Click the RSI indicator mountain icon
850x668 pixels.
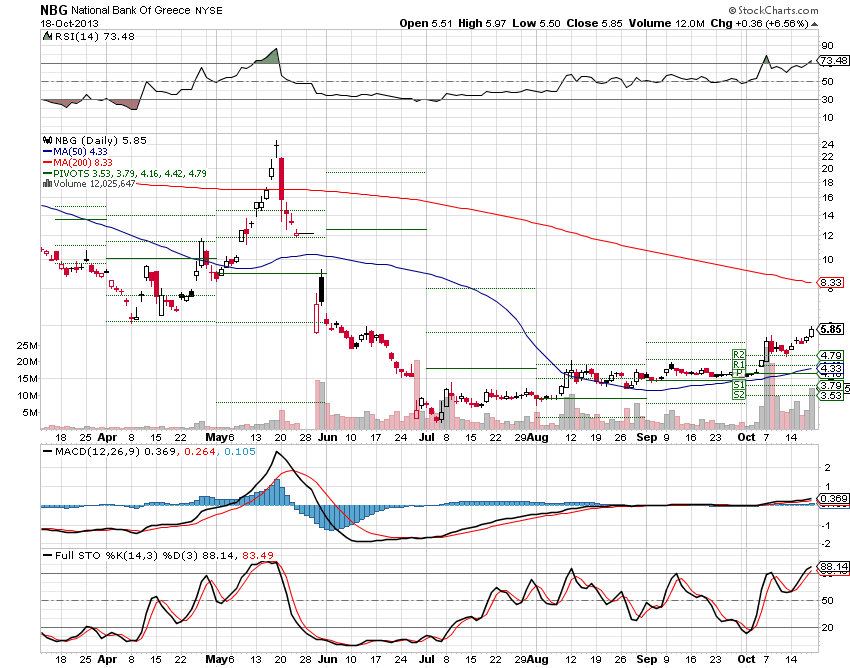coord(47,36)
